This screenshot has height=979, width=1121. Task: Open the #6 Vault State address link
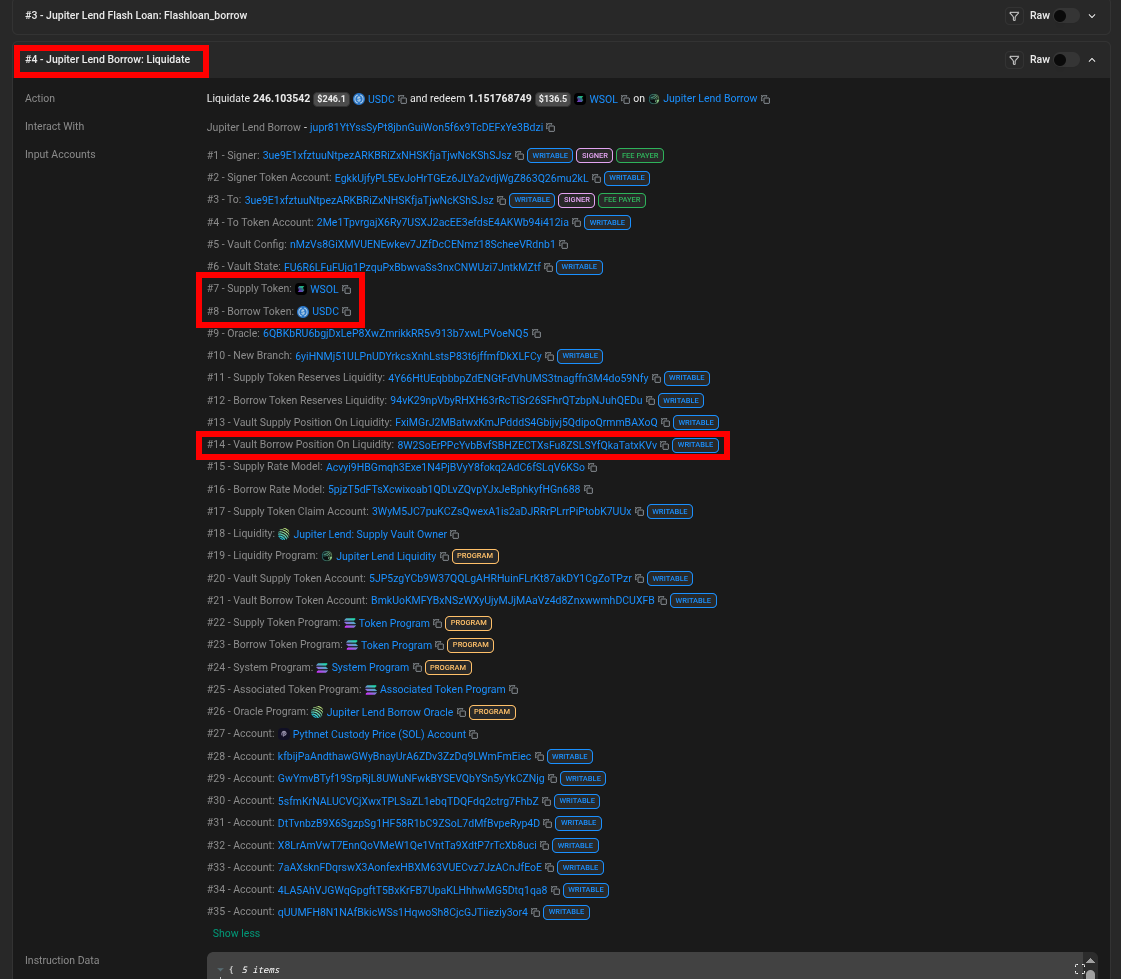tap(413, 267)
